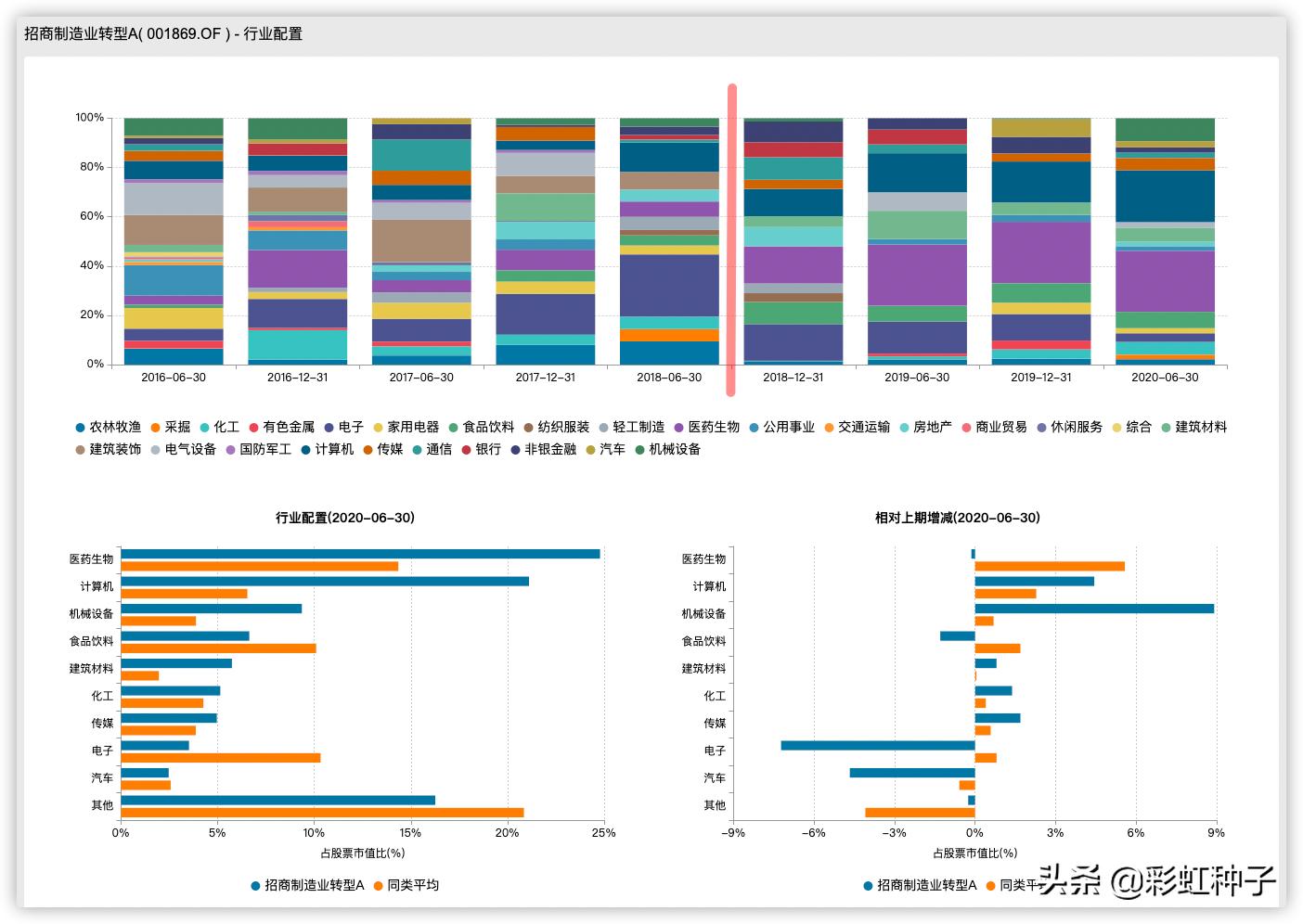Click the -9% tick on 相对上期增减 axis

click(x=733, y=833)
